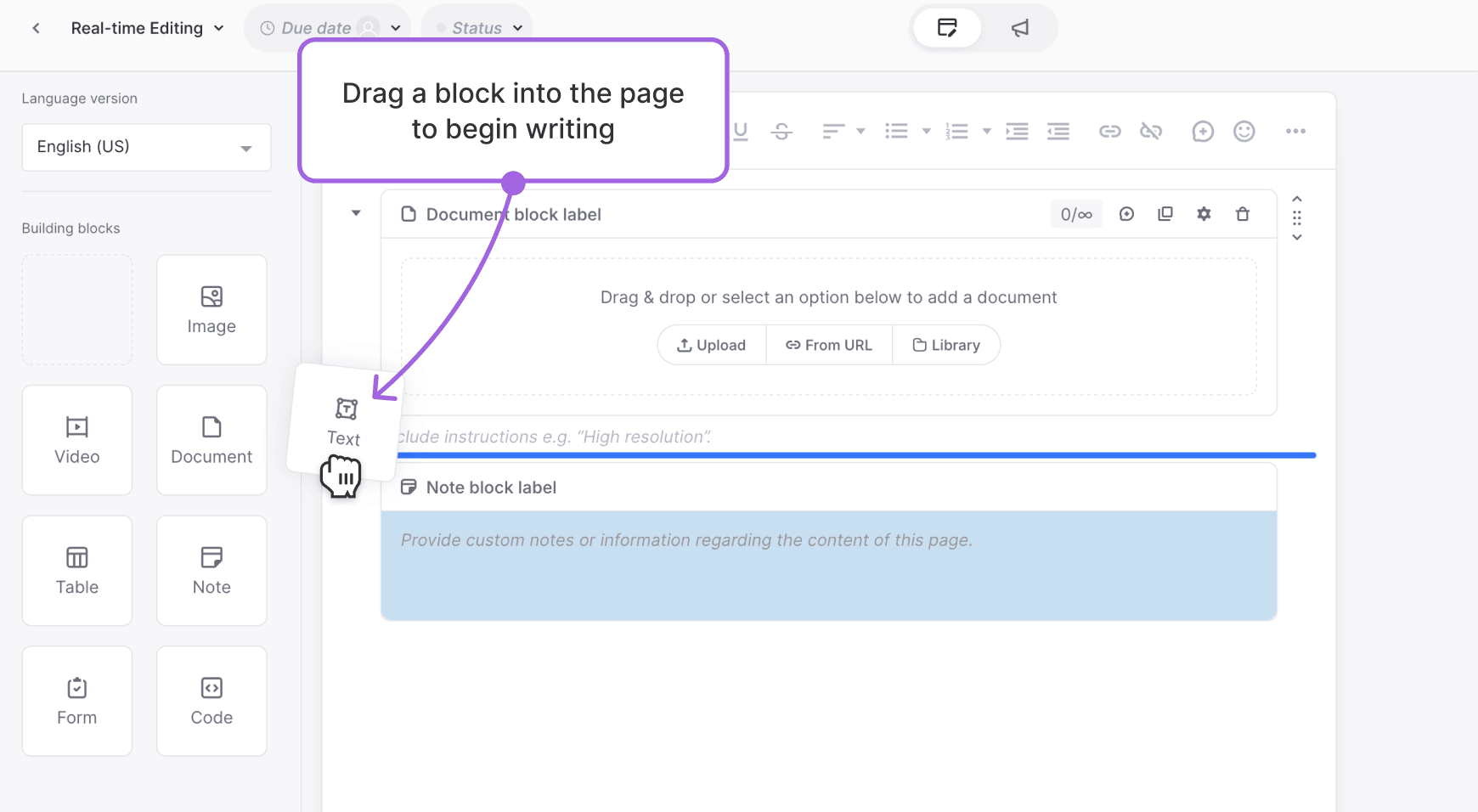Image resolution: width=1478 pixels, height=812 pixels.
Task: Click the Note block label text
Action: [x=491, y=488]
